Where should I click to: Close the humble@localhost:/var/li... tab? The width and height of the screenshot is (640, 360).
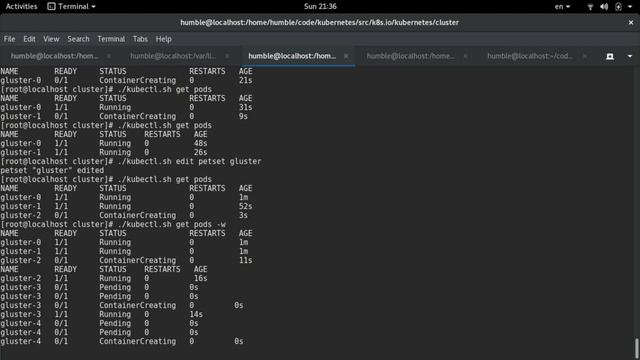pos(227,56)
